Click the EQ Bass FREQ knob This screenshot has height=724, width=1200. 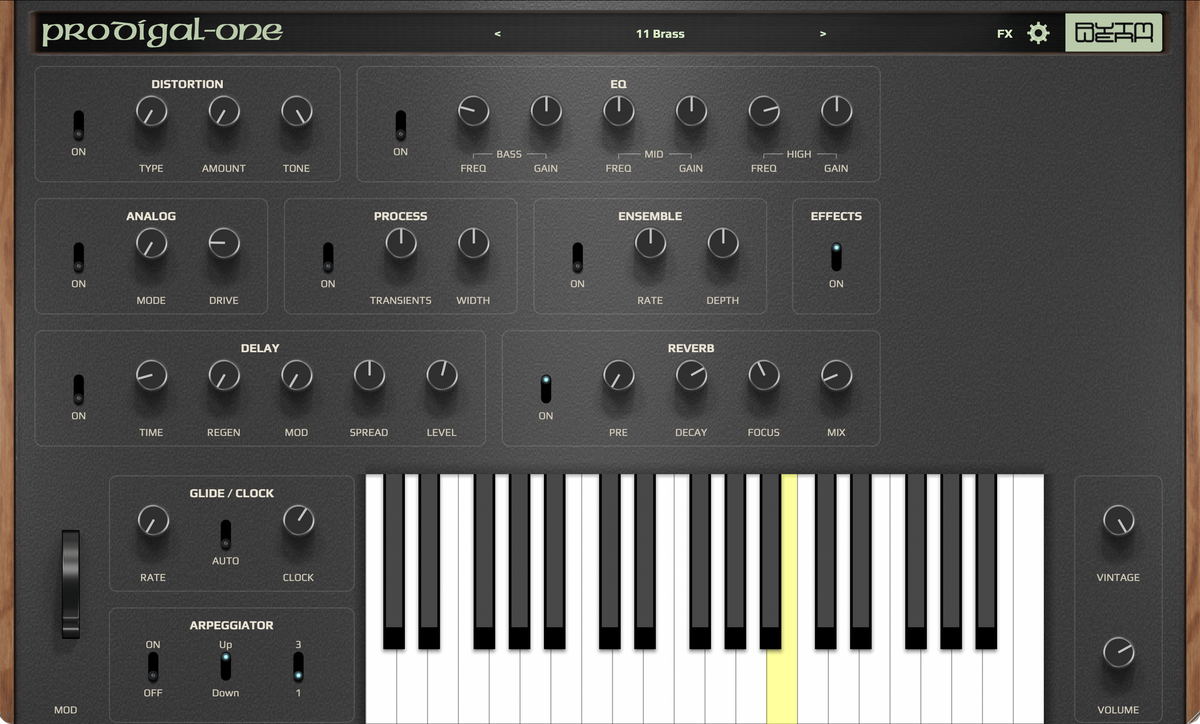tap(473, 111)
